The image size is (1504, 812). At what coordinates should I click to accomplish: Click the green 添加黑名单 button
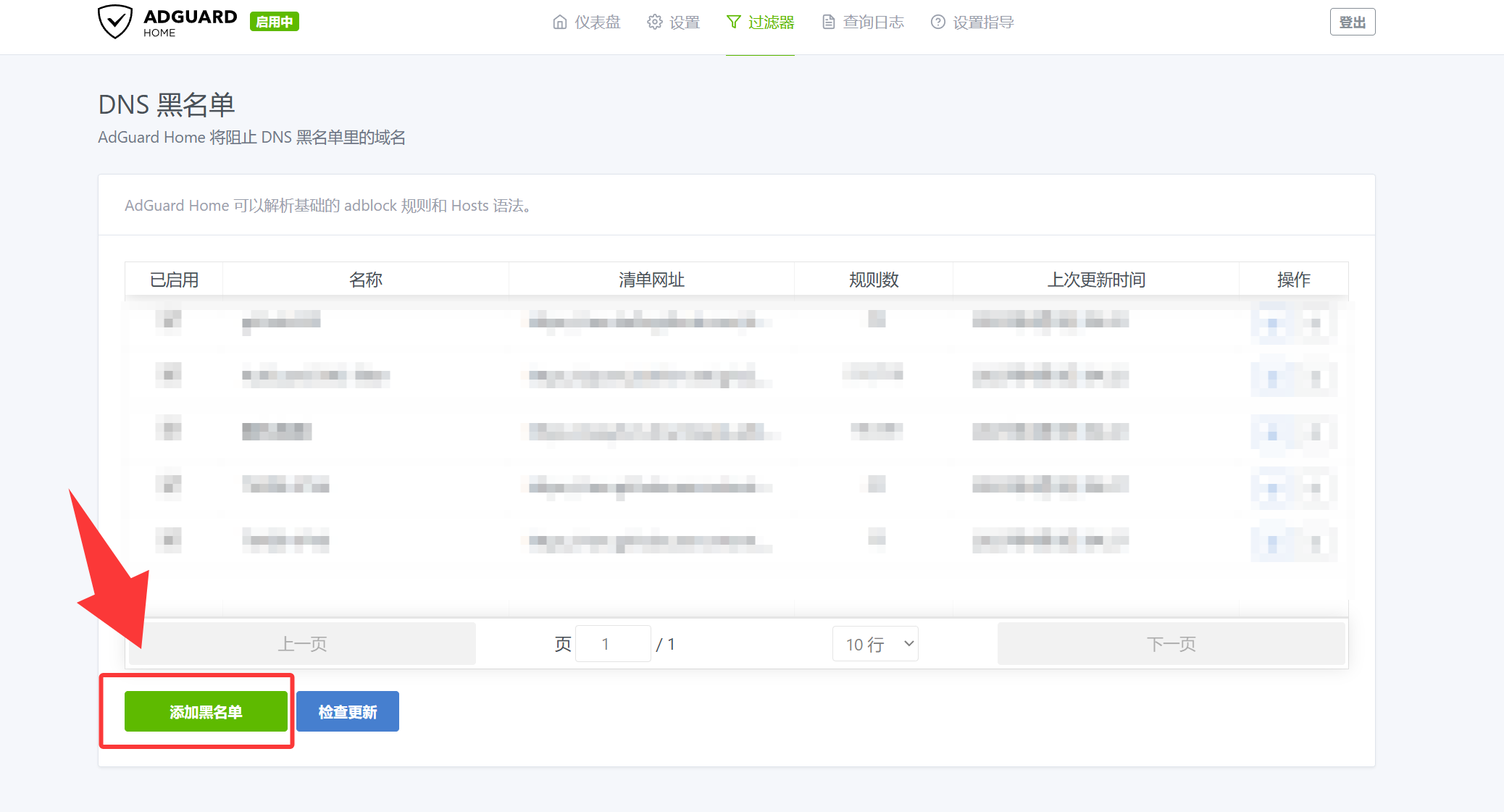coord(206,711)
